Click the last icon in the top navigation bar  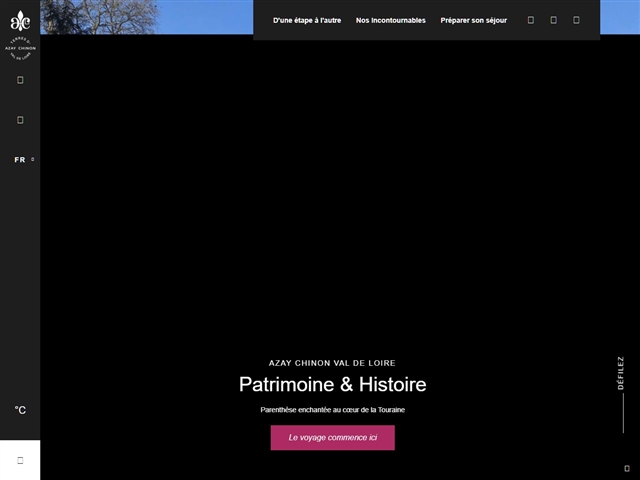click(577, 20)
